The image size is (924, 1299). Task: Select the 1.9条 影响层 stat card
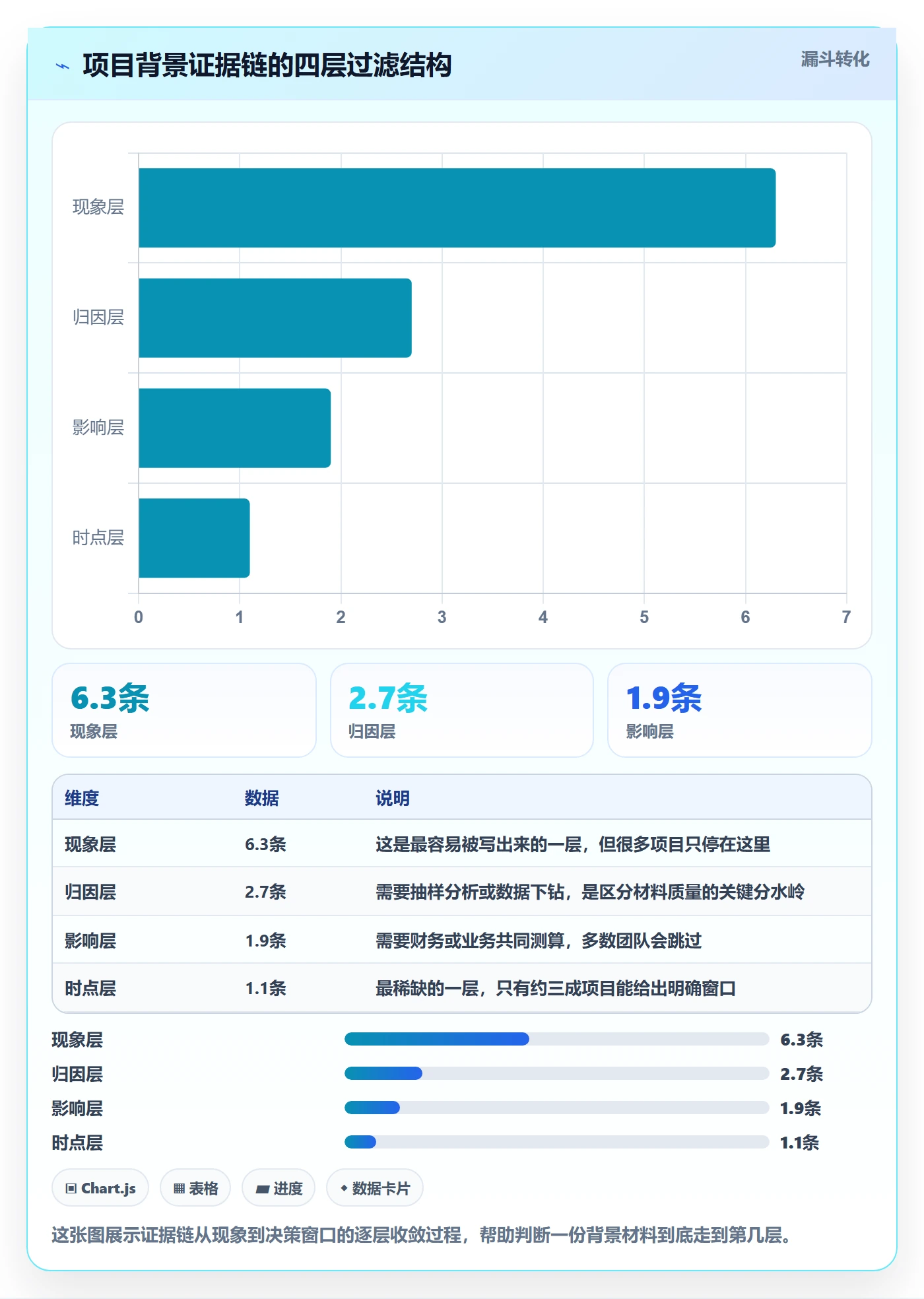[x=740, y=710]
